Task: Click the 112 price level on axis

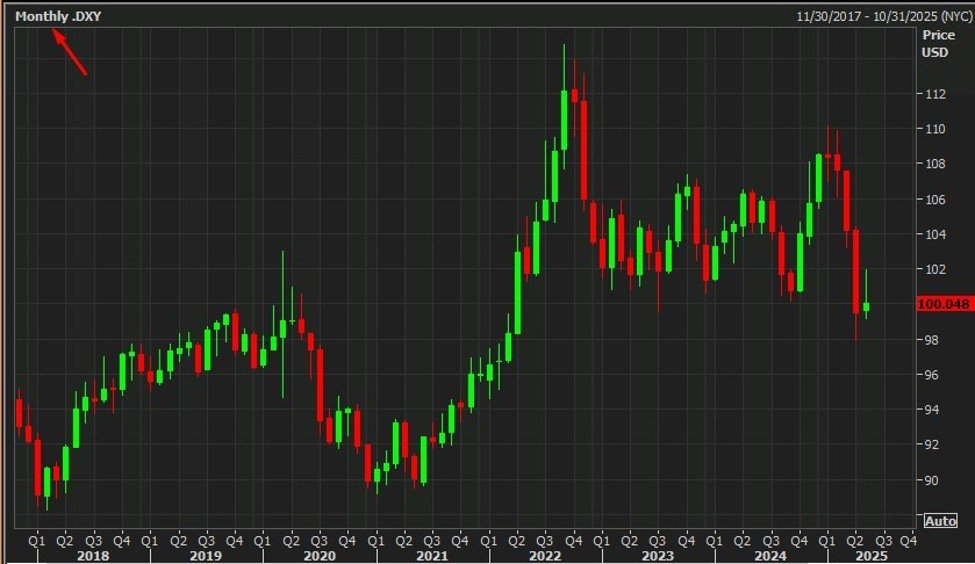Action: [936, 94]
